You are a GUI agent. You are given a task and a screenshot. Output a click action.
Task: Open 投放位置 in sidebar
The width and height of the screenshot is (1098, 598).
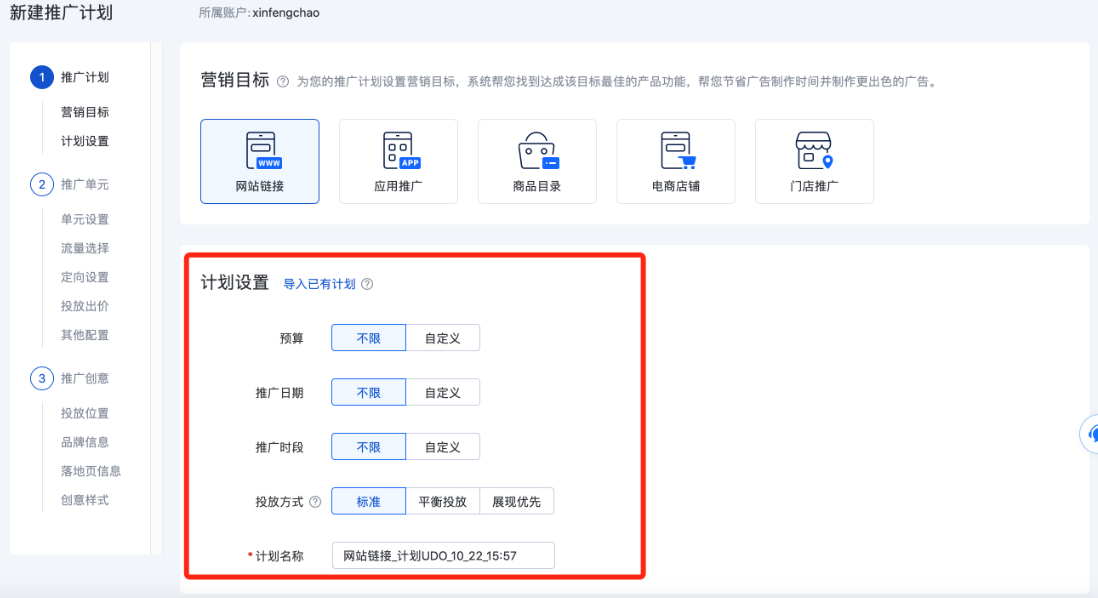tap(85, 414)
